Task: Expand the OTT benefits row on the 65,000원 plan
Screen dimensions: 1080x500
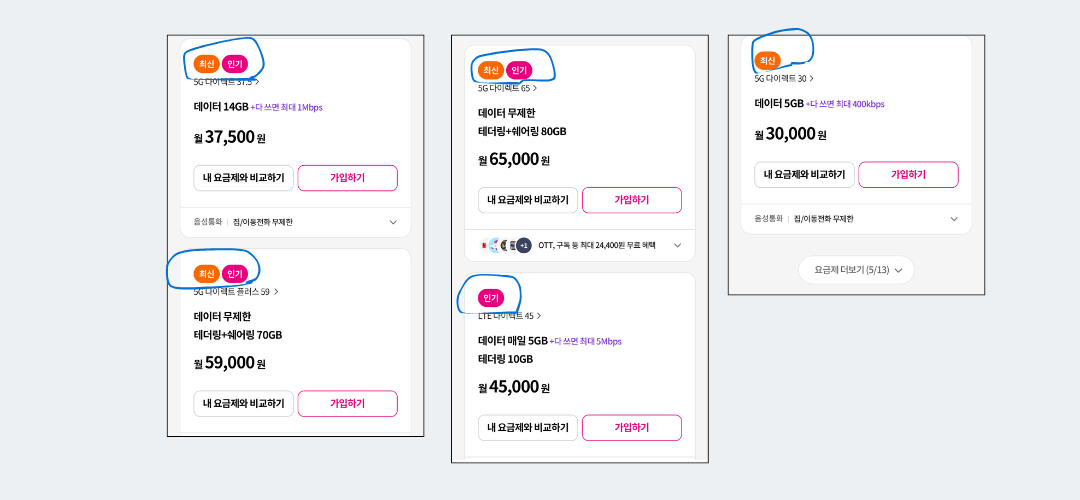Action: pyautogui.click(x=677, y=245)
